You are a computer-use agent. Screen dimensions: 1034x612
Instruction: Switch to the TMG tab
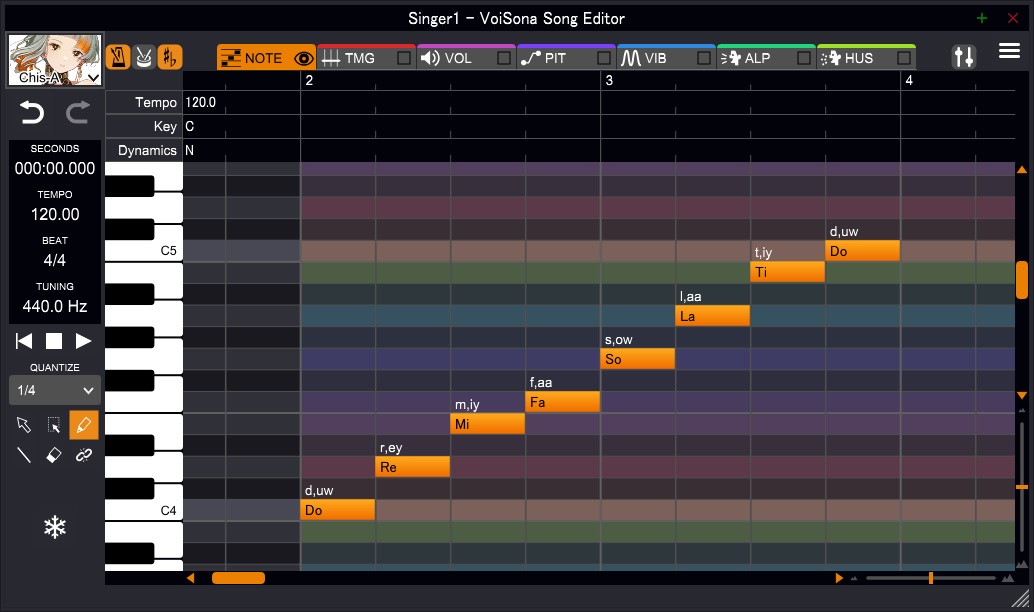(x=366, y=57)
